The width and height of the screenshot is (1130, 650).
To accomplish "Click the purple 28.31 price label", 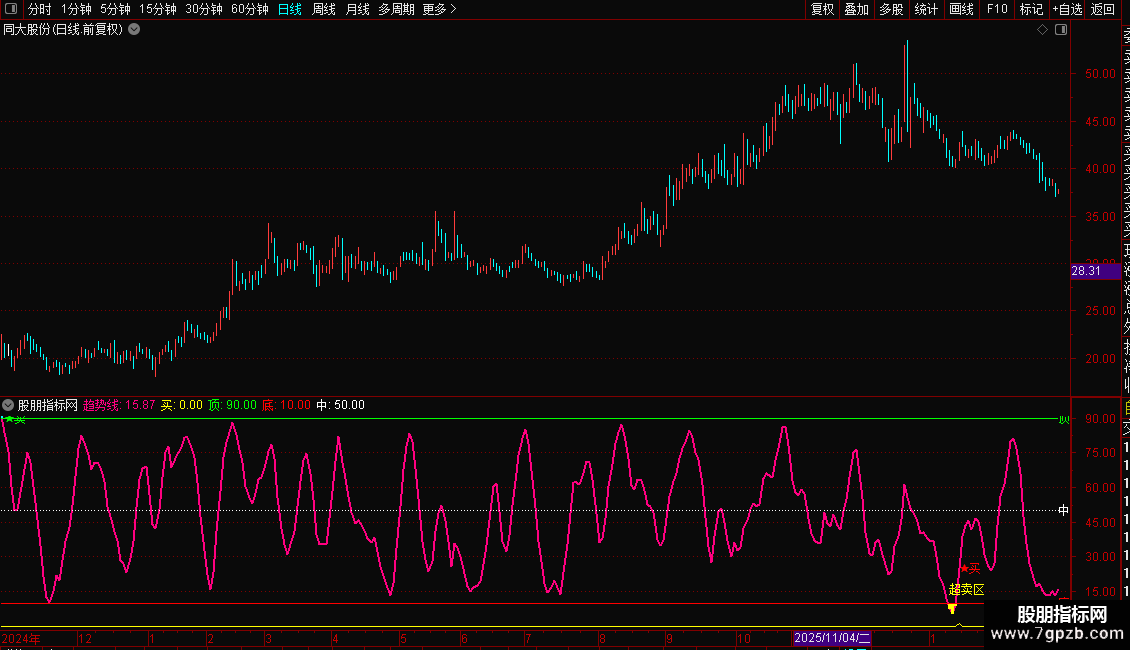I will click(1086, 271).
